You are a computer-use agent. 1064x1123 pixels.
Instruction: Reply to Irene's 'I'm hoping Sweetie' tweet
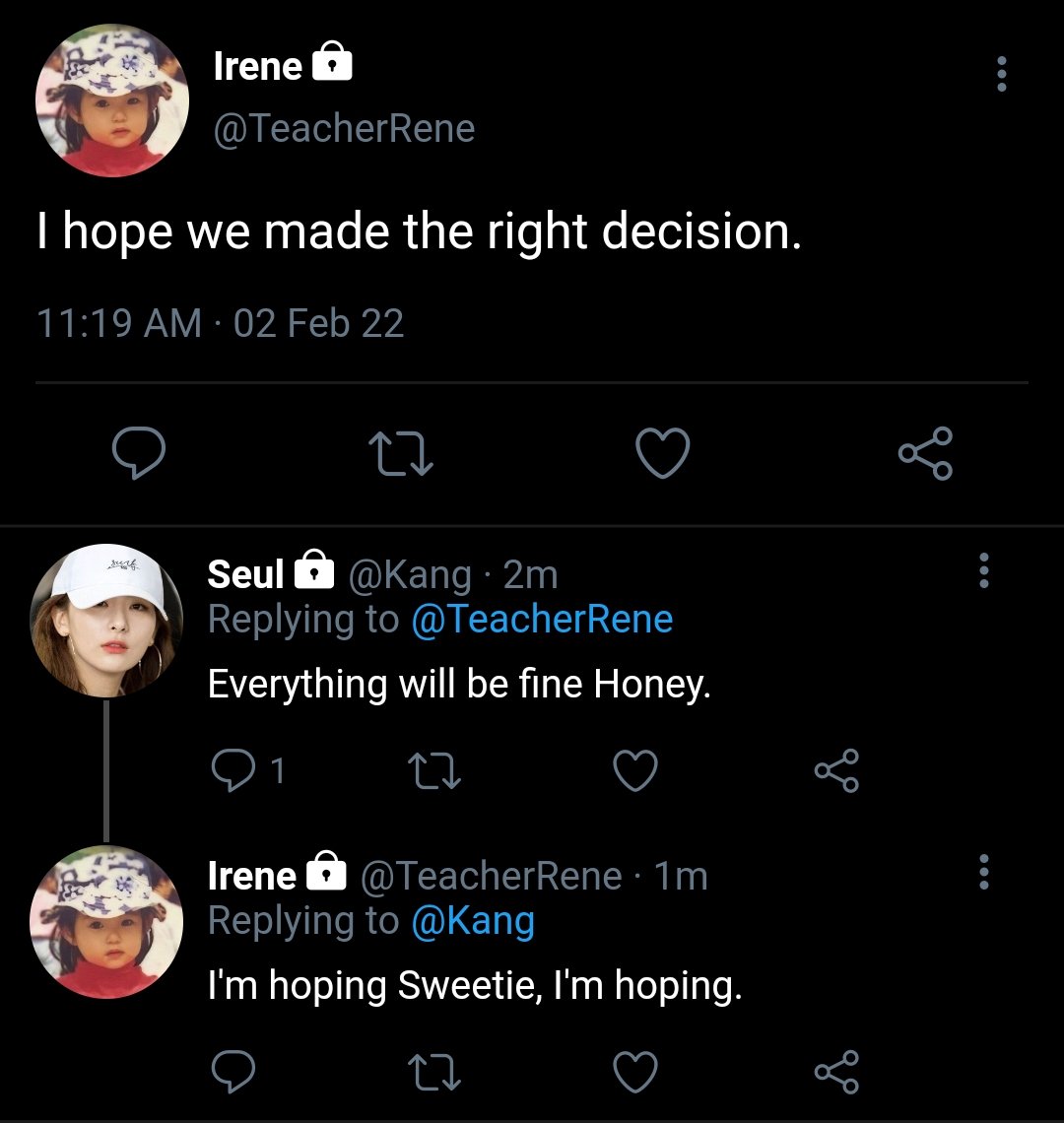[233, 1072]
